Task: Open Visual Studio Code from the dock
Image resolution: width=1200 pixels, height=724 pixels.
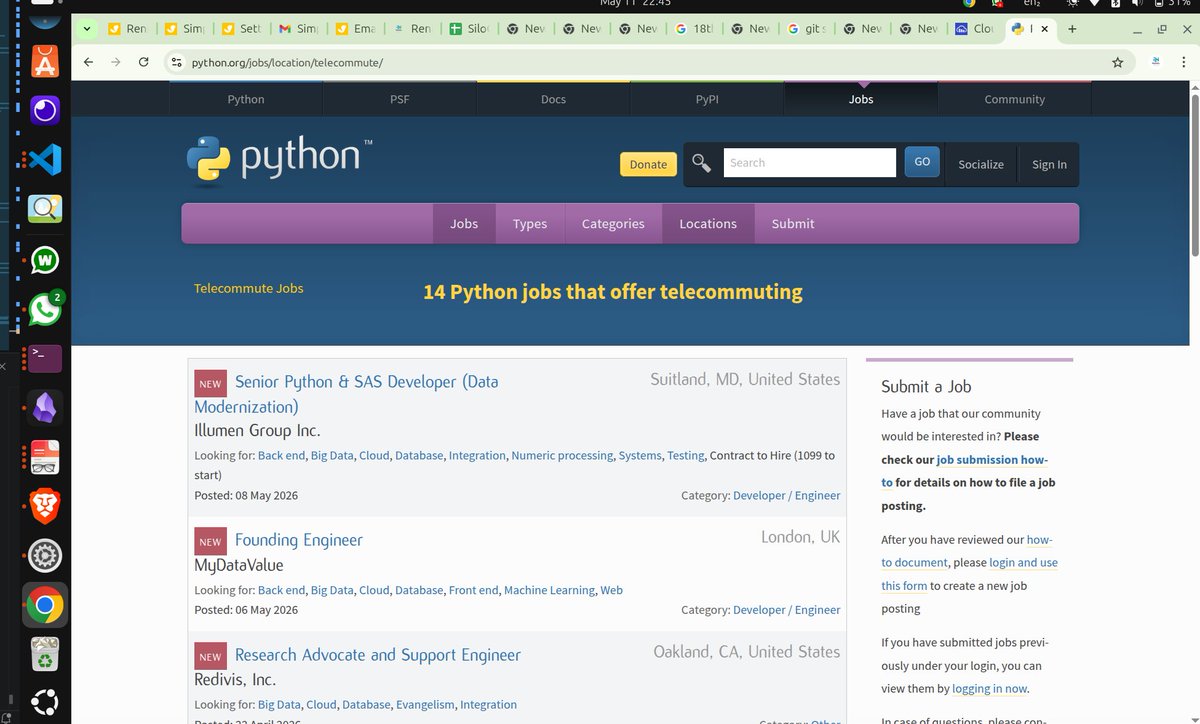Action: (45, 159)
